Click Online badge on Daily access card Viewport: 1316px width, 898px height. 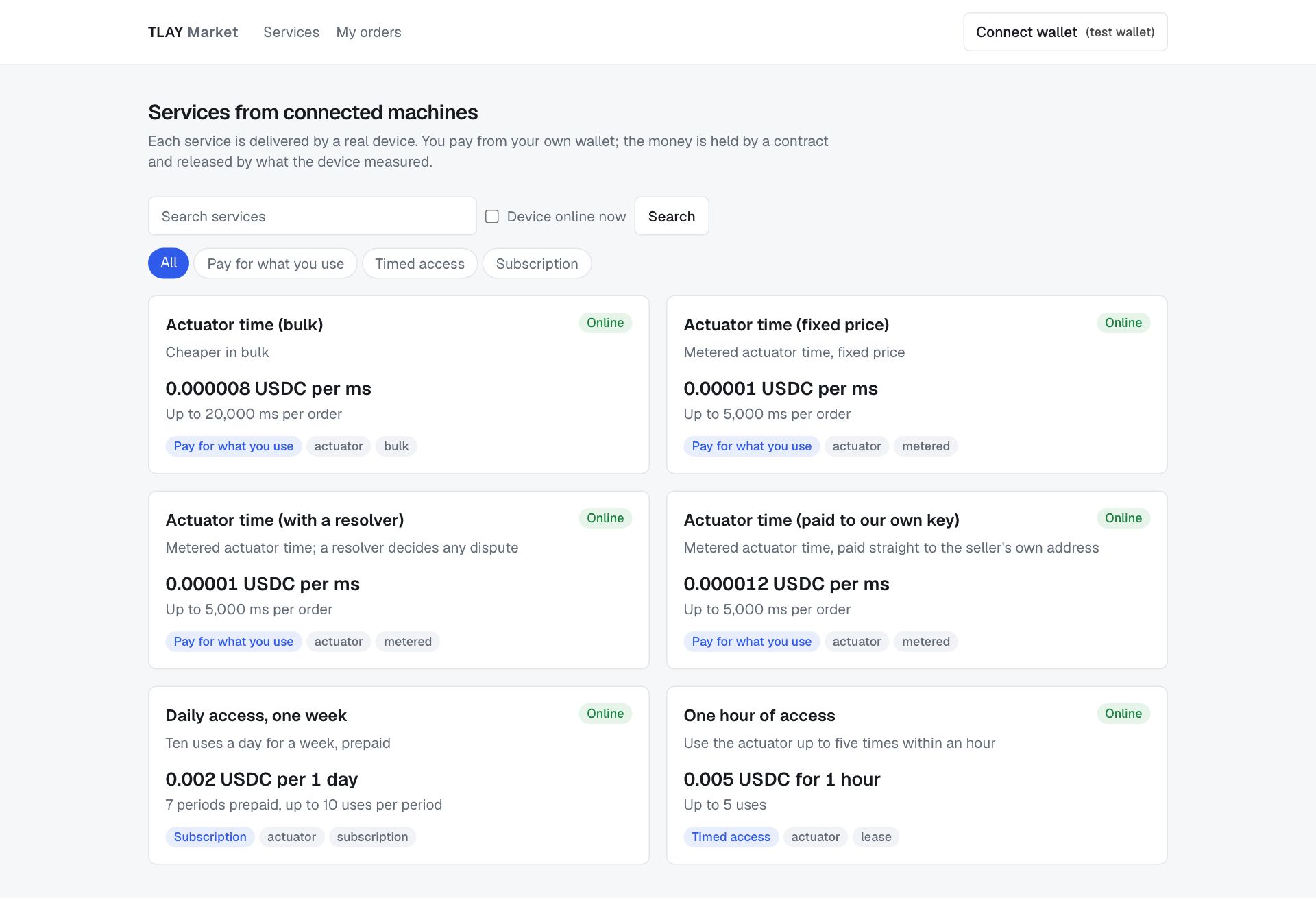[605, 714]
